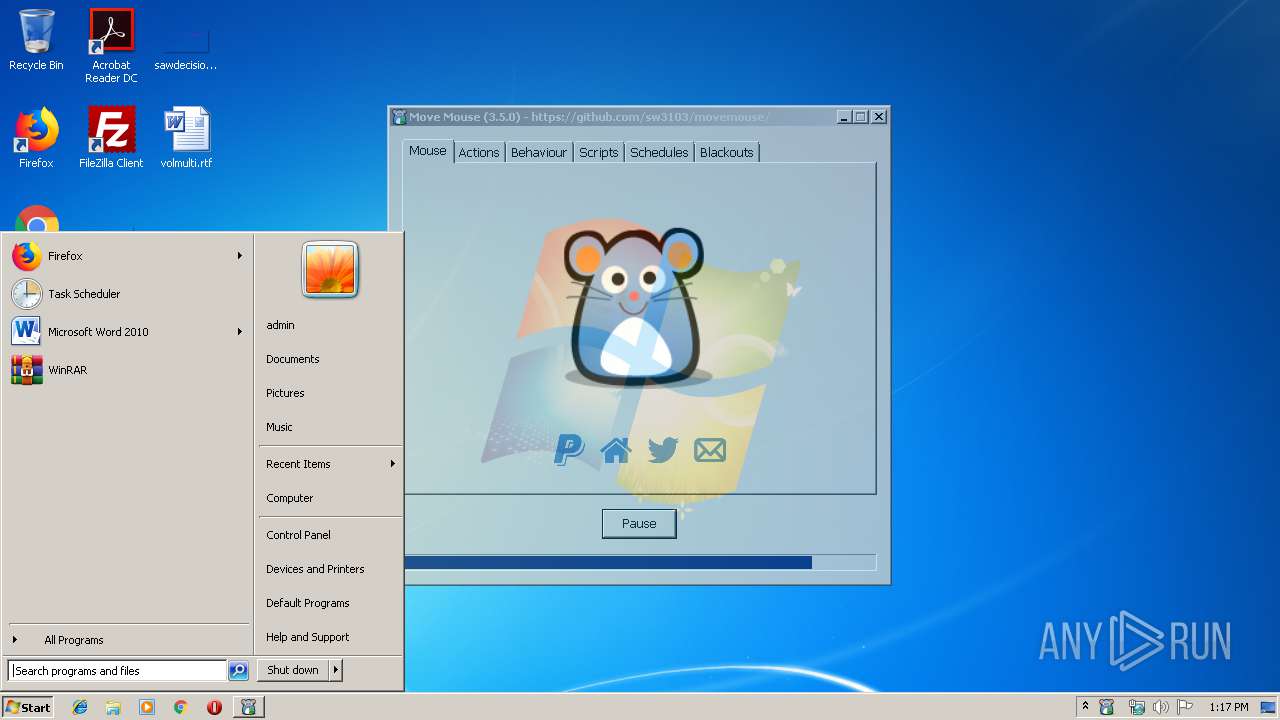This screenshot has height=720, width=1280.
Task: Select the Acrobat Reader DC desktop icon
Action: (x=111, y=46)
